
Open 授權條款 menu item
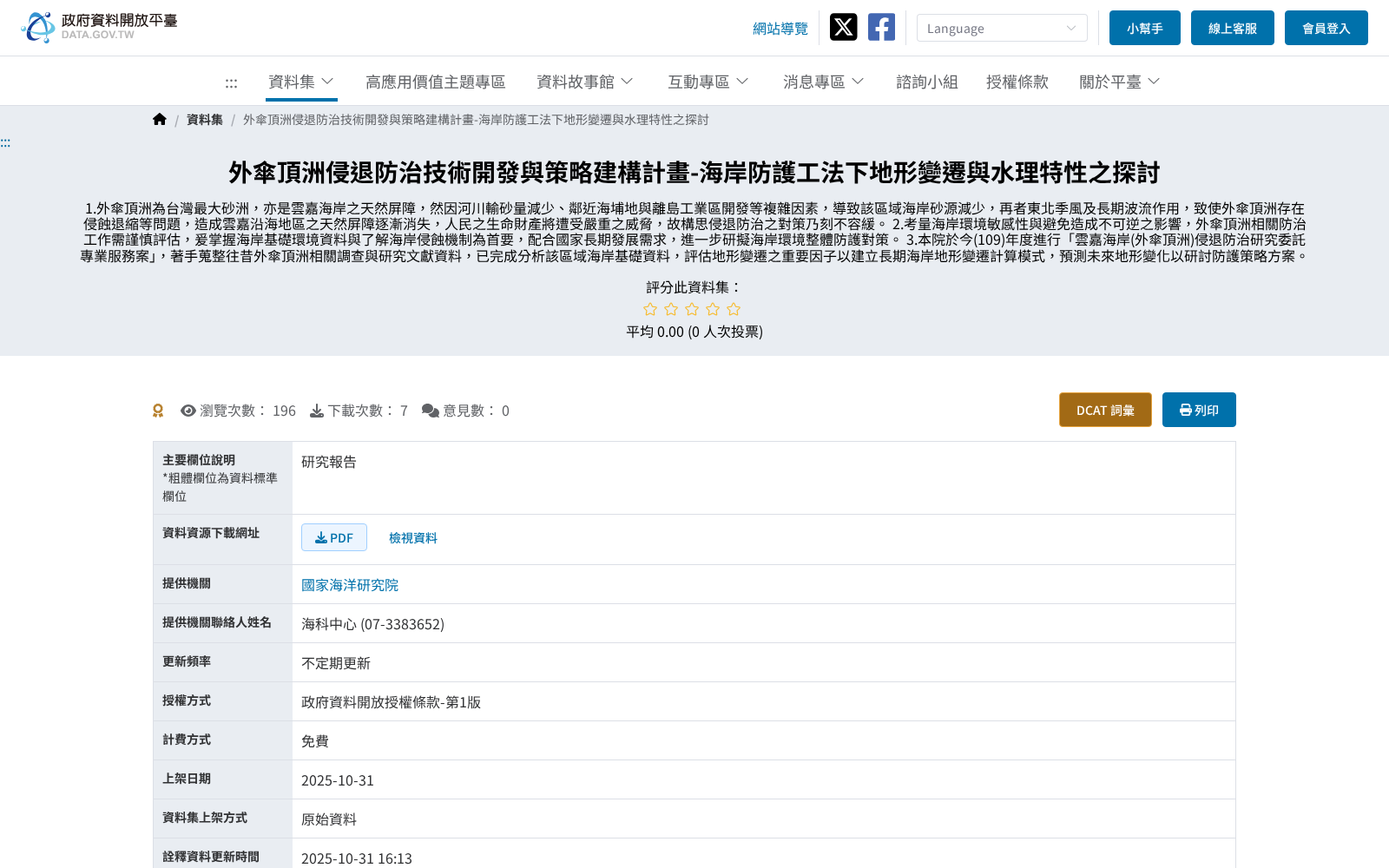[1017, 82]
